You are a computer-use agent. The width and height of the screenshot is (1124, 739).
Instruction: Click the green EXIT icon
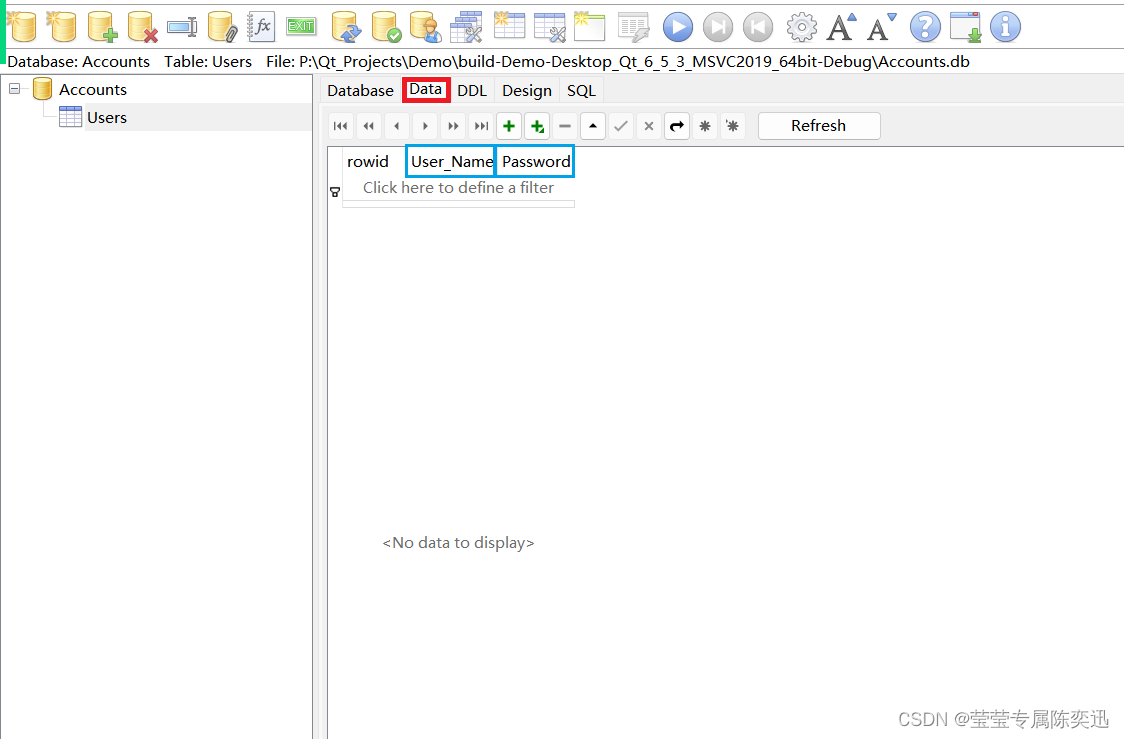point(301,27)
